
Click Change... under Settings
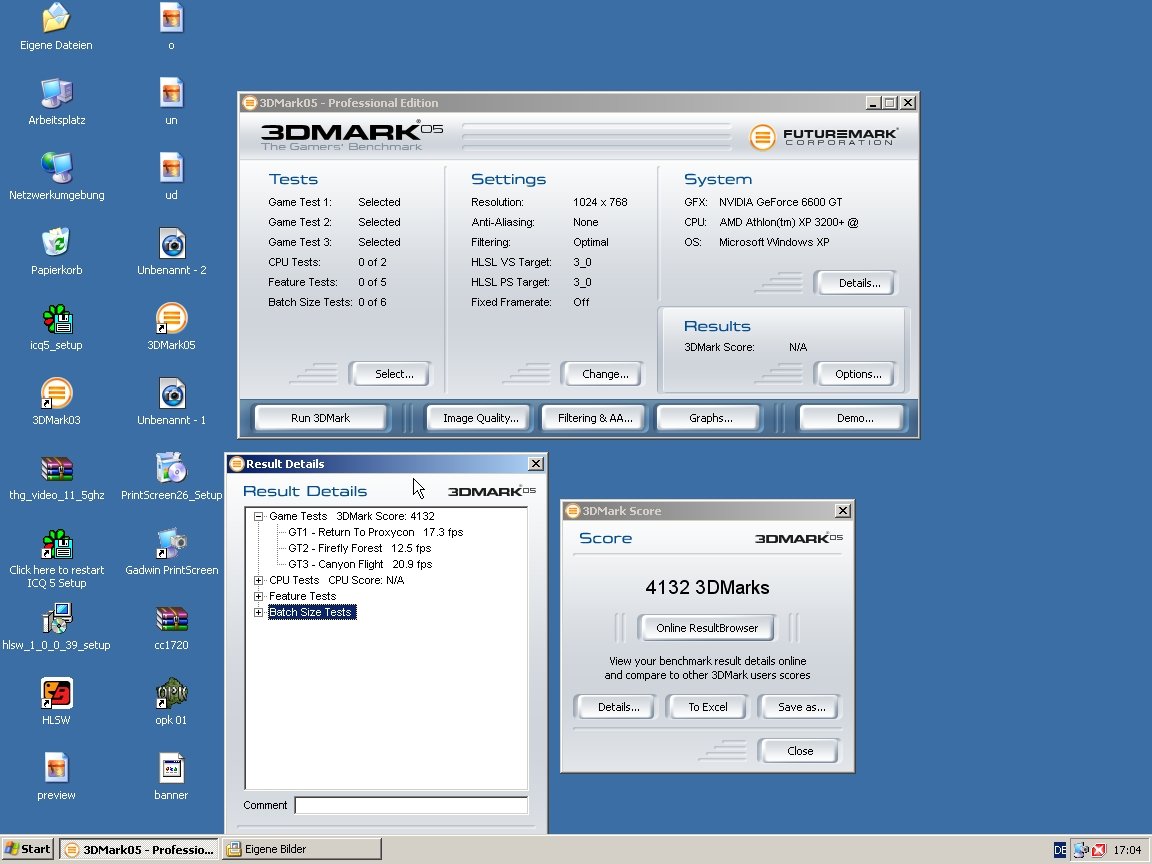pyautogui.click(x=605, y=374)
